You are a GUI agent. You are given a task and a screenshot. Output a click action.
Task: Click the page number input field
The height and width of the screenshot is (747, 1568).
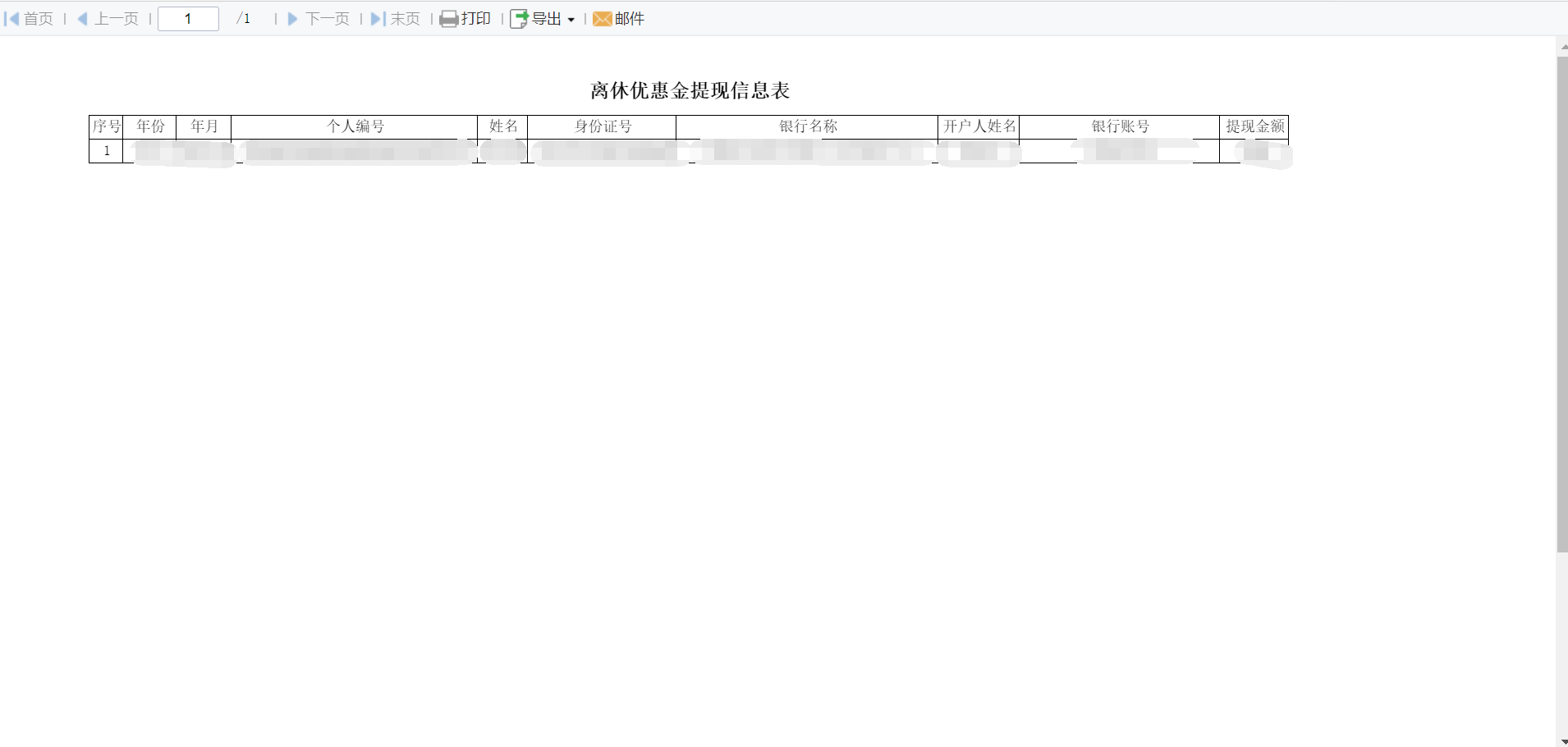tap(188, 19)
